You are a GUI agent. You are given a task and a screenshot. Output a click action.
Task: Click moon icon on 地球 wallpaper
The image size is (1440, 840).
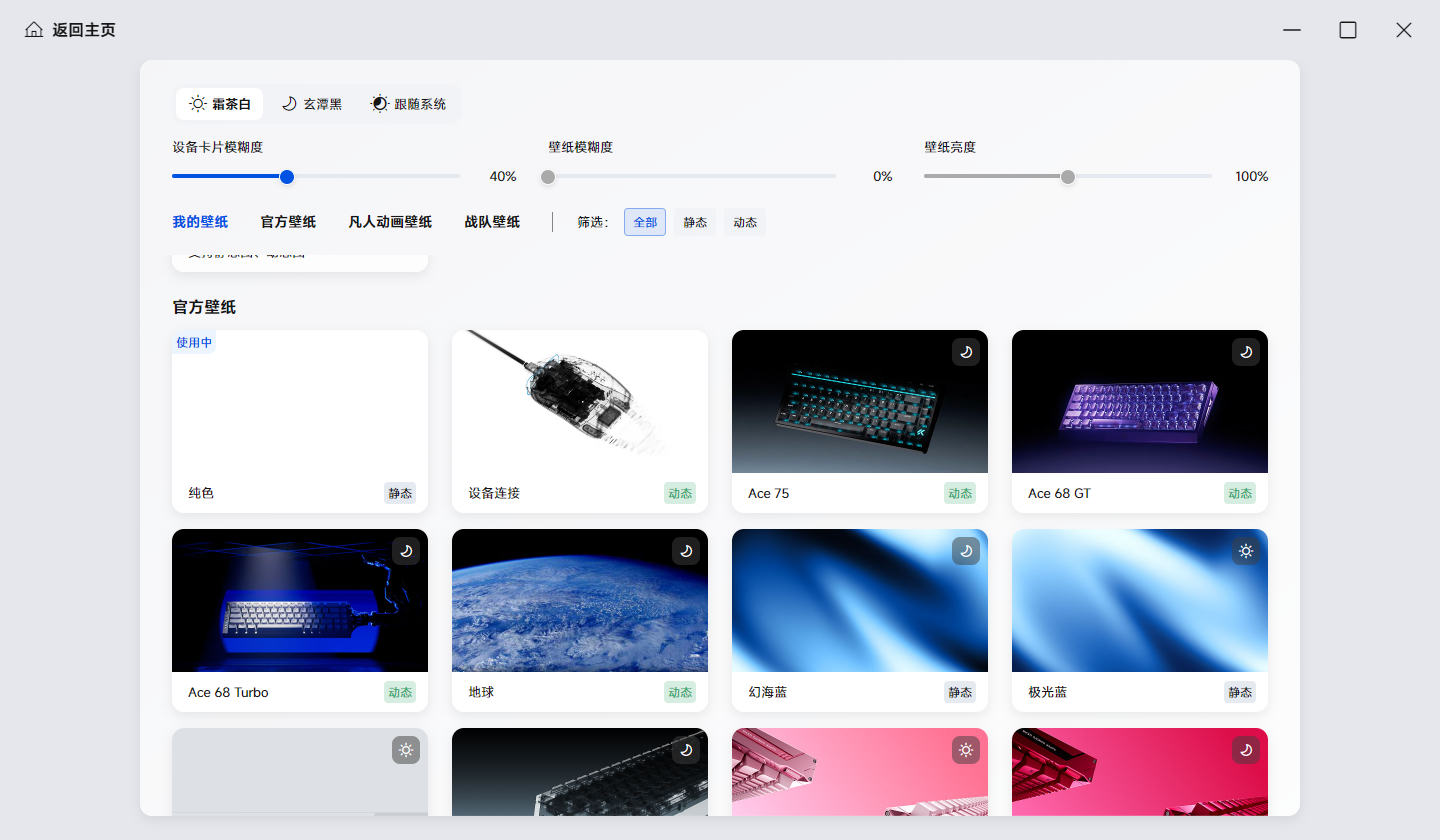[686, 551]
